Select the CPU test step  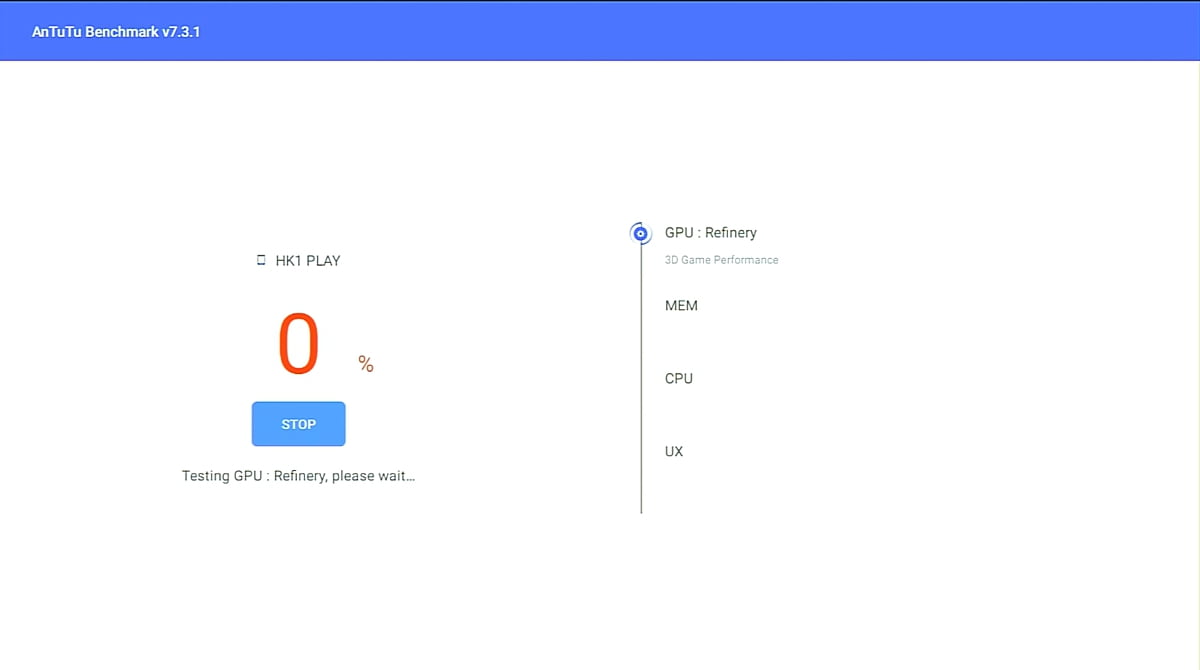(x=679, y=379)
